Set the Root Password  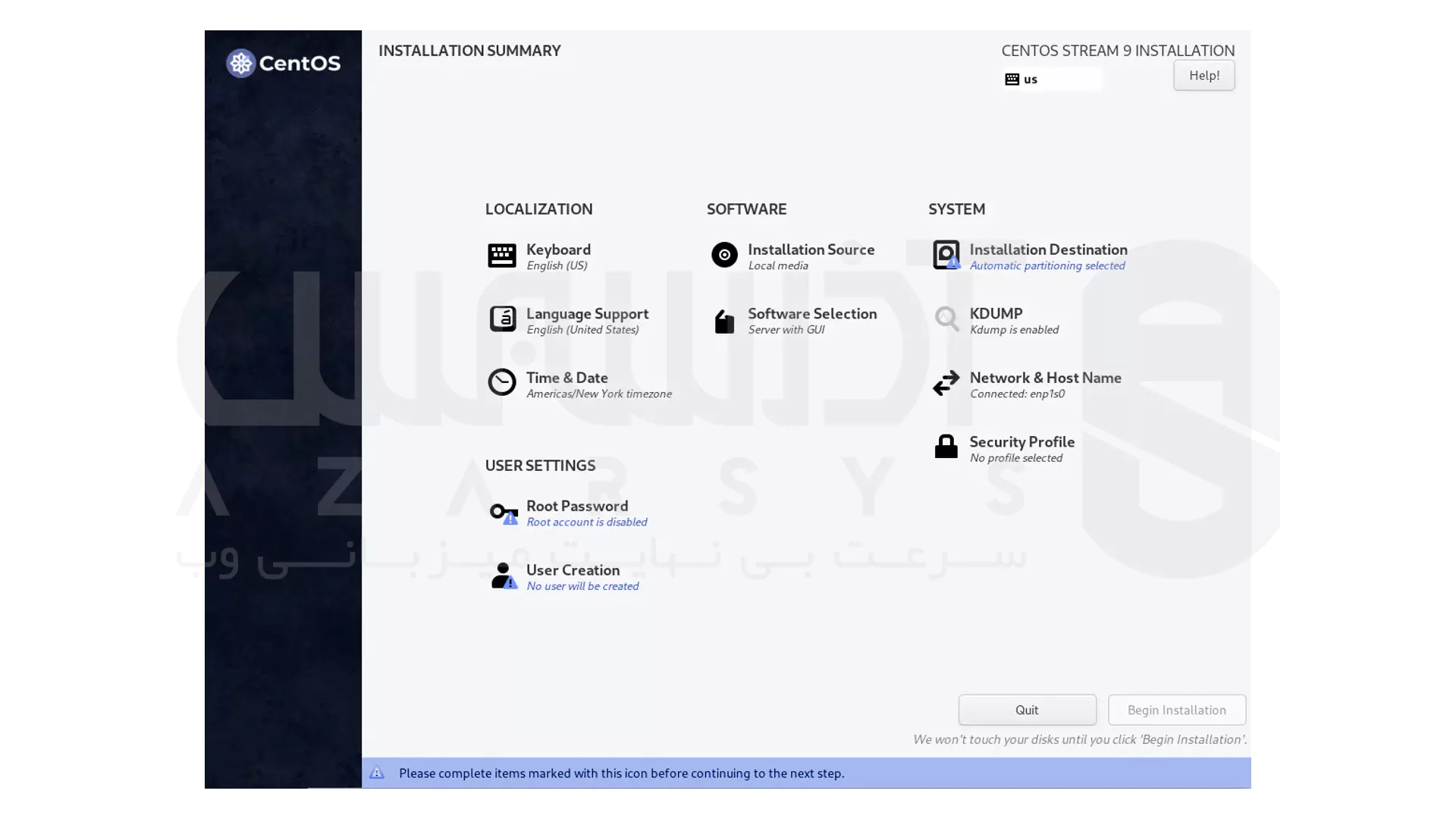tap(568, 513)
